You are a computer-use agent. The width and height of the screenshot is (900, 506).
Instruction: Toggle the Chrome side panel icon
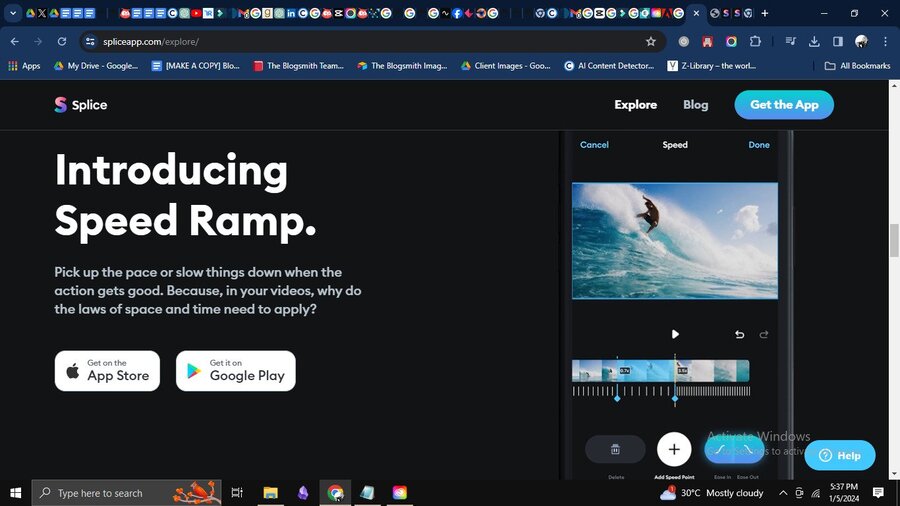[837, 41]
